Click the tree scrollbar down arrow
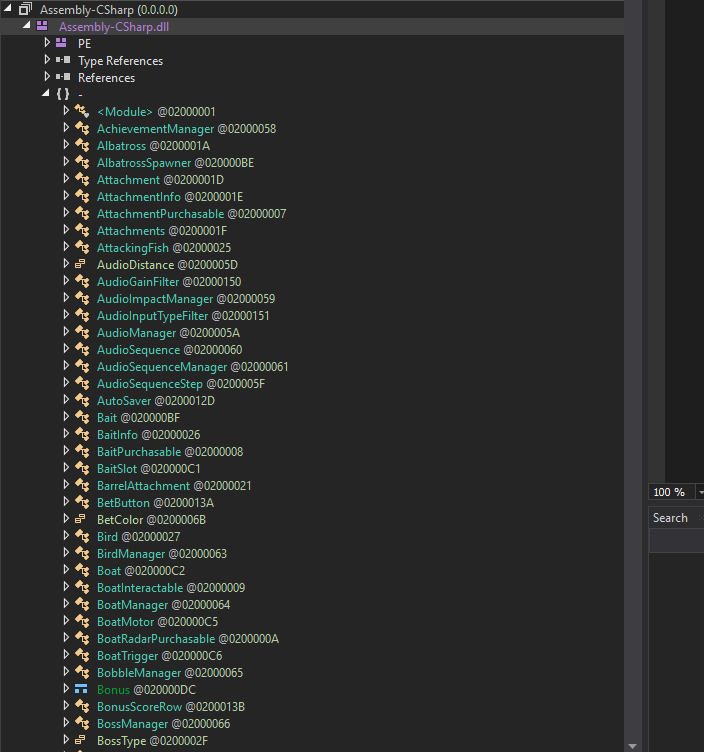Image resolution: width=704 pixels, height=752 pixels. 633,746
